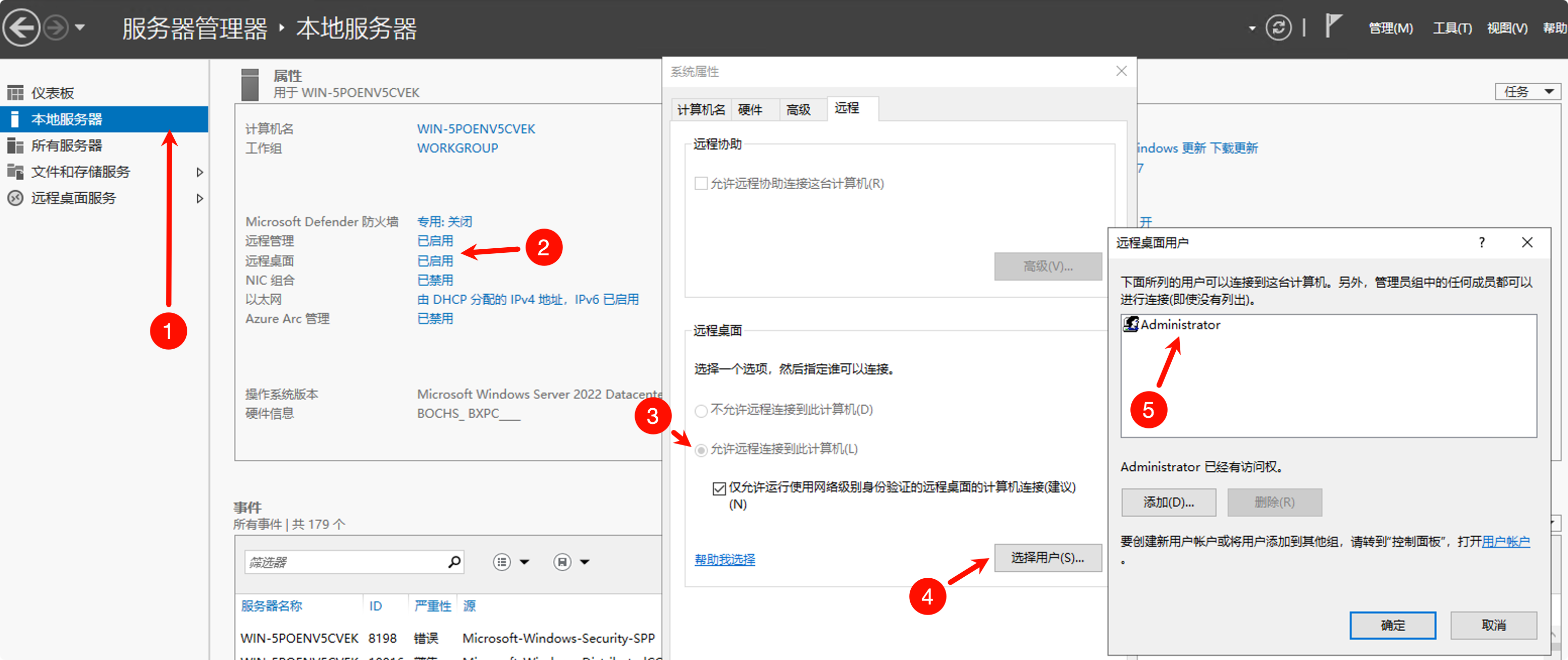Confirm with 确定 in 远程桌面用户
The image size is (1568, 660).
[x=1393, y=625]
